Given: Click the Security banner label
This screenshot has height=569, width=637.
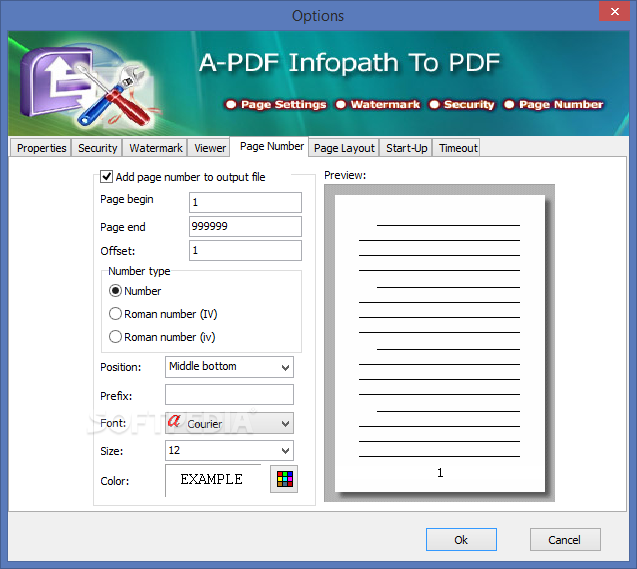Looking at the screenshot, I should pyautogui.click(x=469, y=104).
